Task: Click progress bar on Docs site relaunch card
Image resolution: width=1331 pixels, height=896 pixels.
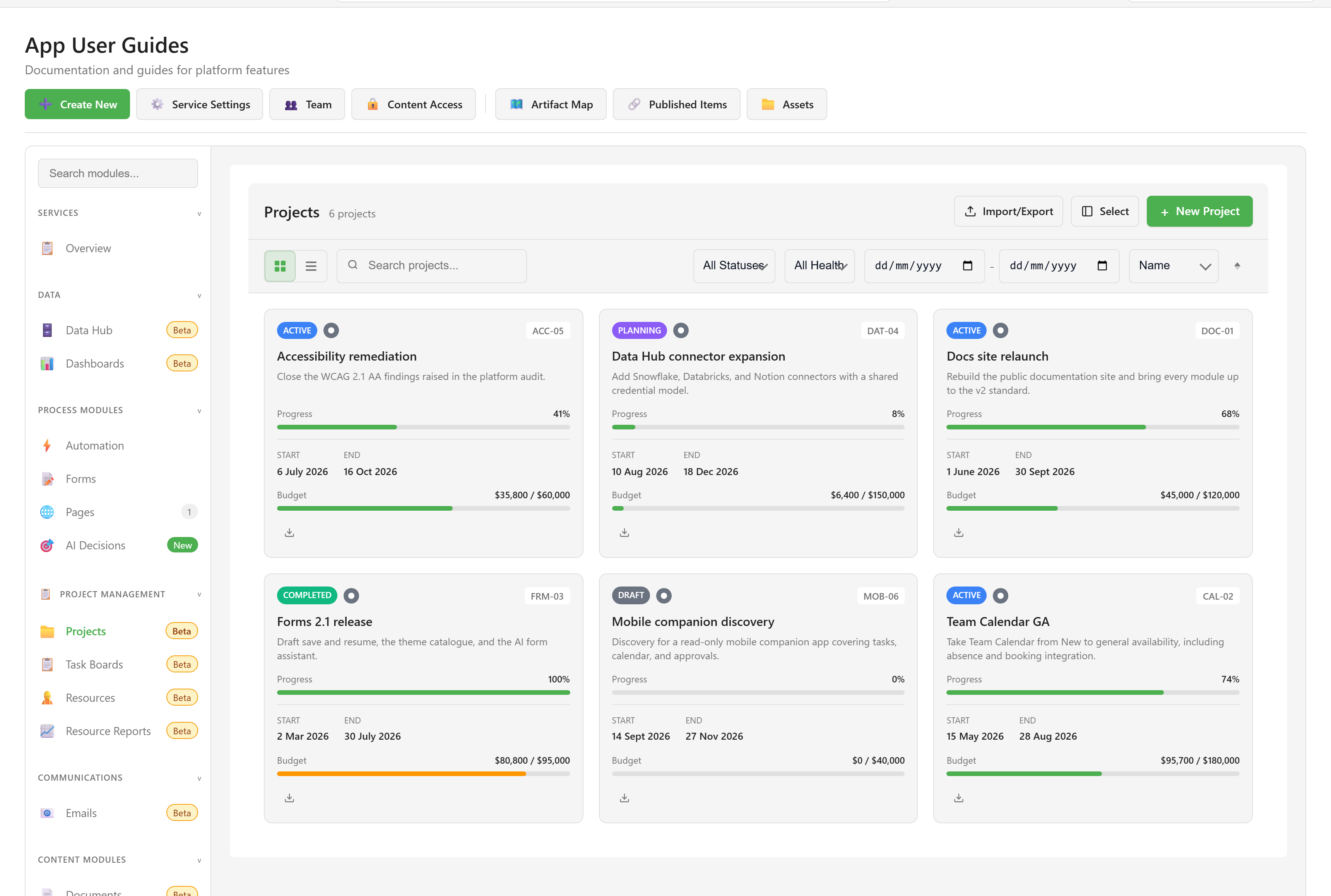Action: 1093,427
